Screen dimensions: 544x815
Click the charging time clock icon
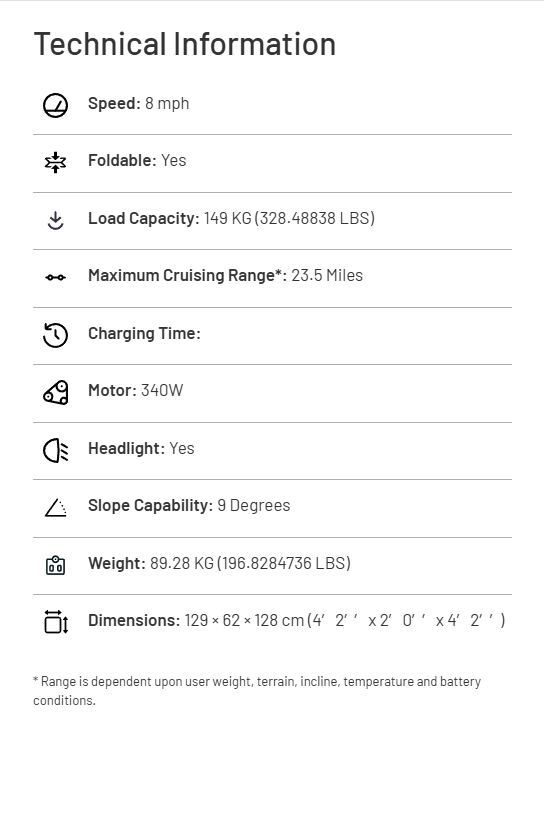point(55,335)
